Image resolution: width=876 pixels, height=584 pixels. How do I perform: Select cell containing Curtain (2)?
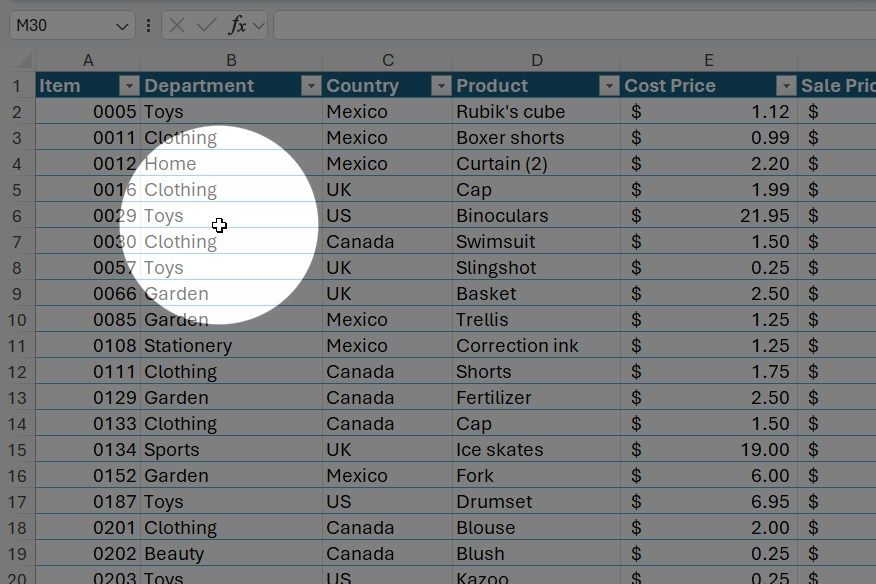click(536, 164)
